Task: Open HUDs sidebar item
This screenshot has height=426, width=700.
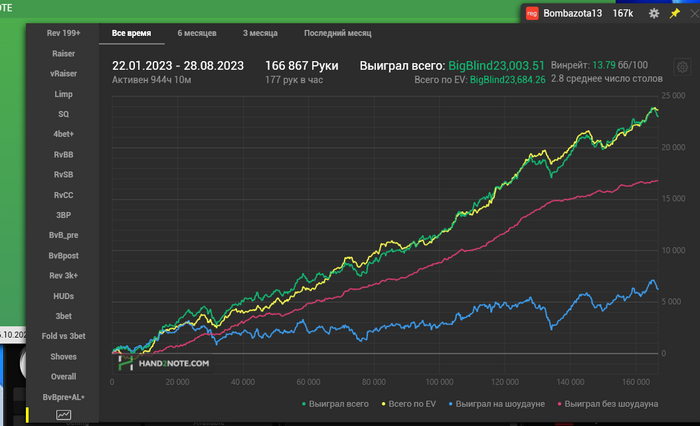Action: 63,296
